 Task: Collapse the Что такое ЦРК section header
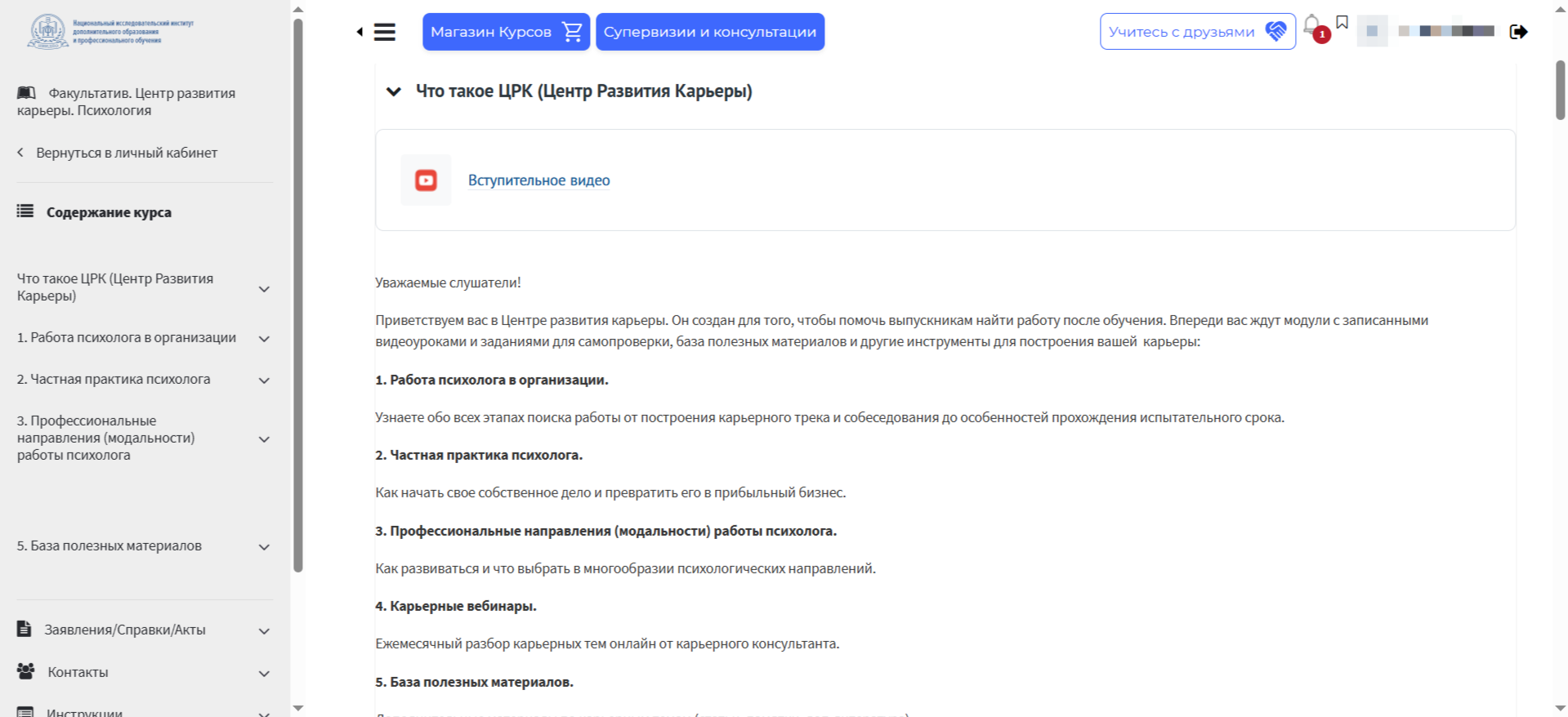[x=393, y=91]
